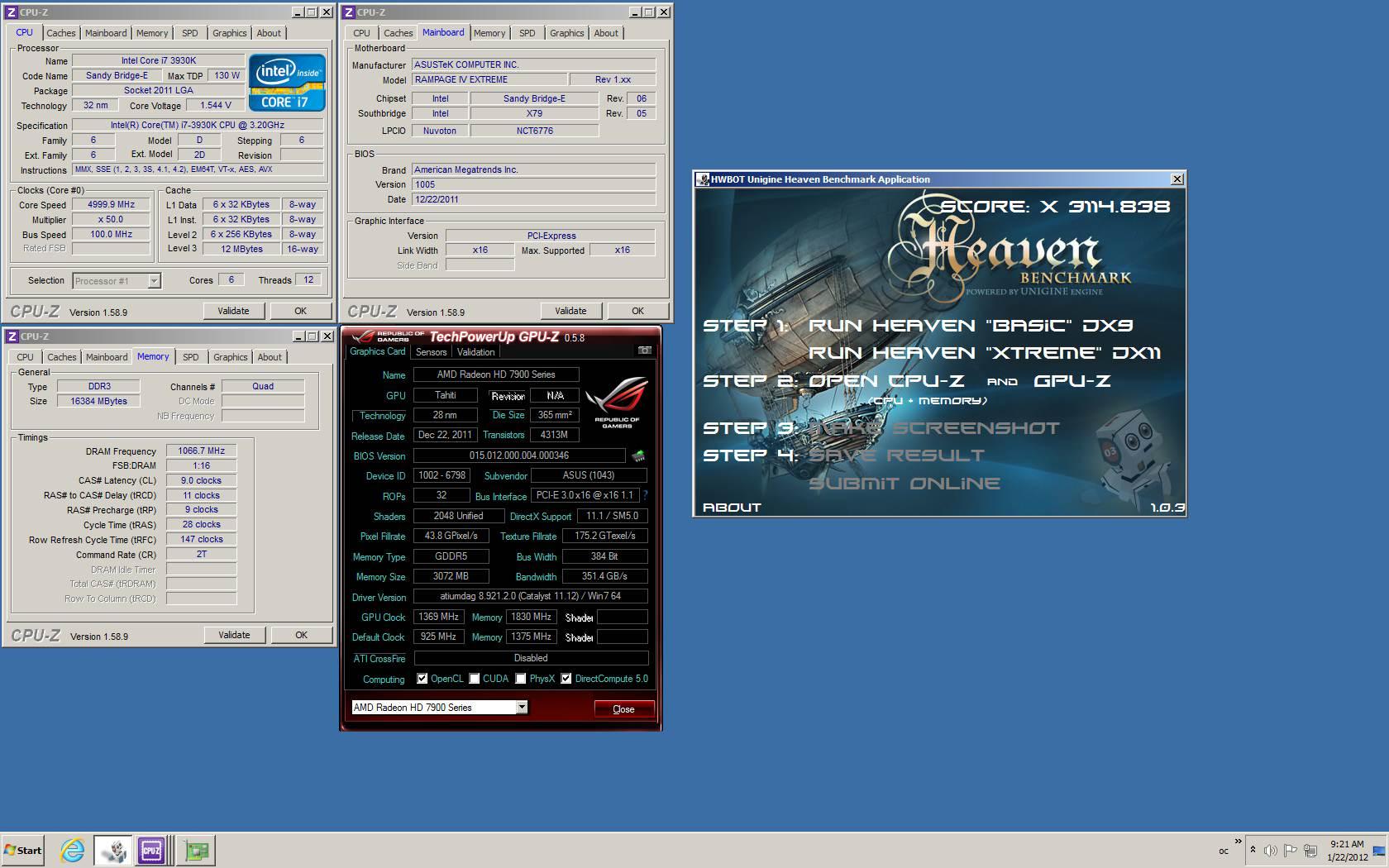The width and height of the screenshot is (1389, 868).
Task: Click the volume speaker tray icon
Action: pos(1270,850)
